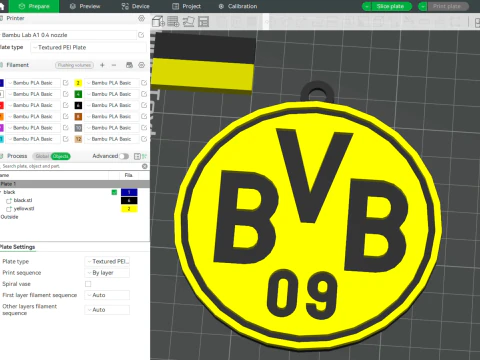Screen dimensions: 480x360
Task: Open arrow dropdown beside Print plate
Action: pyautogui.click(x=423, y=6)
